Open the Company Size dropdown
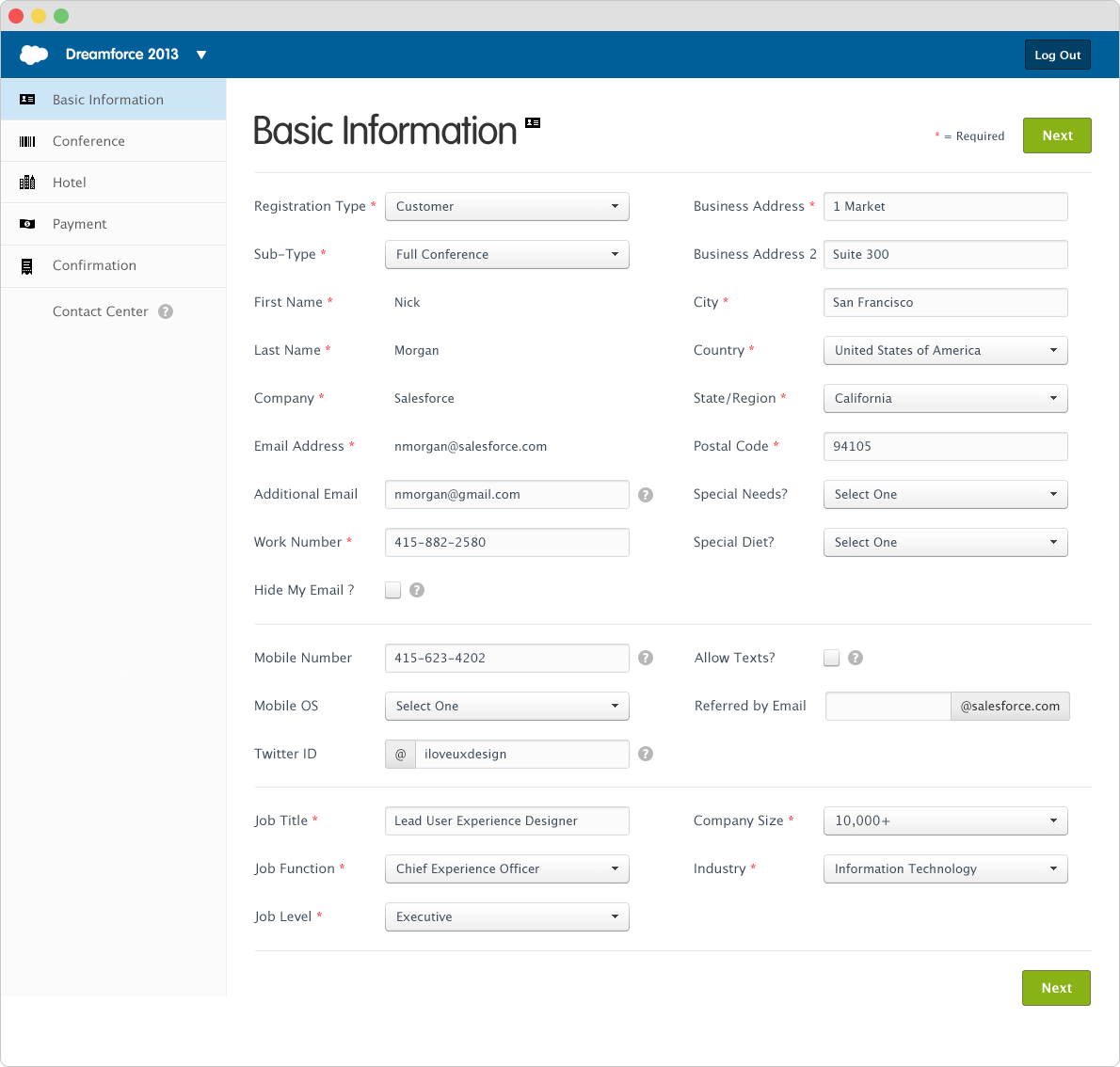This screenshot has height=1067, width=1120. point(946,820)
